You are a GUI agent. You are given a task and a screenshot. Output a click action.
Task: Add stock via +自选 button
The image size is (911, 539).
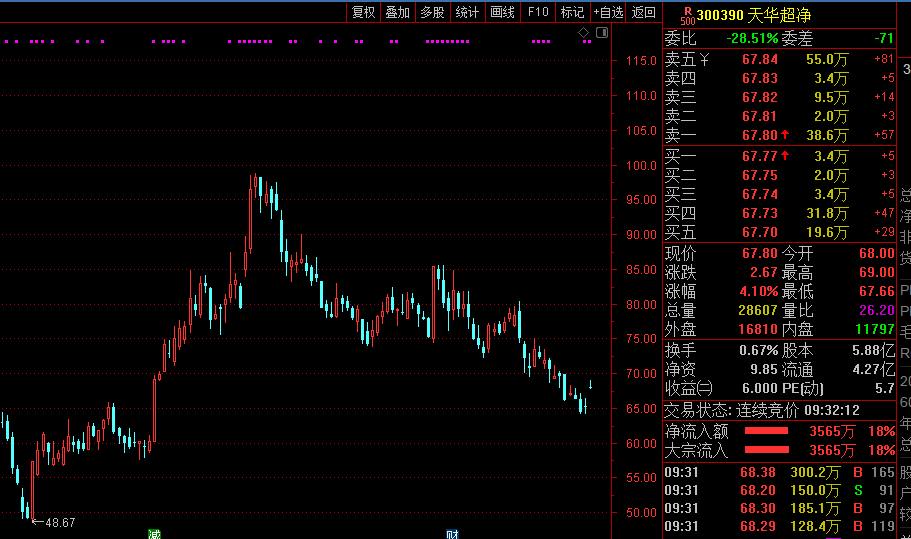608,12
